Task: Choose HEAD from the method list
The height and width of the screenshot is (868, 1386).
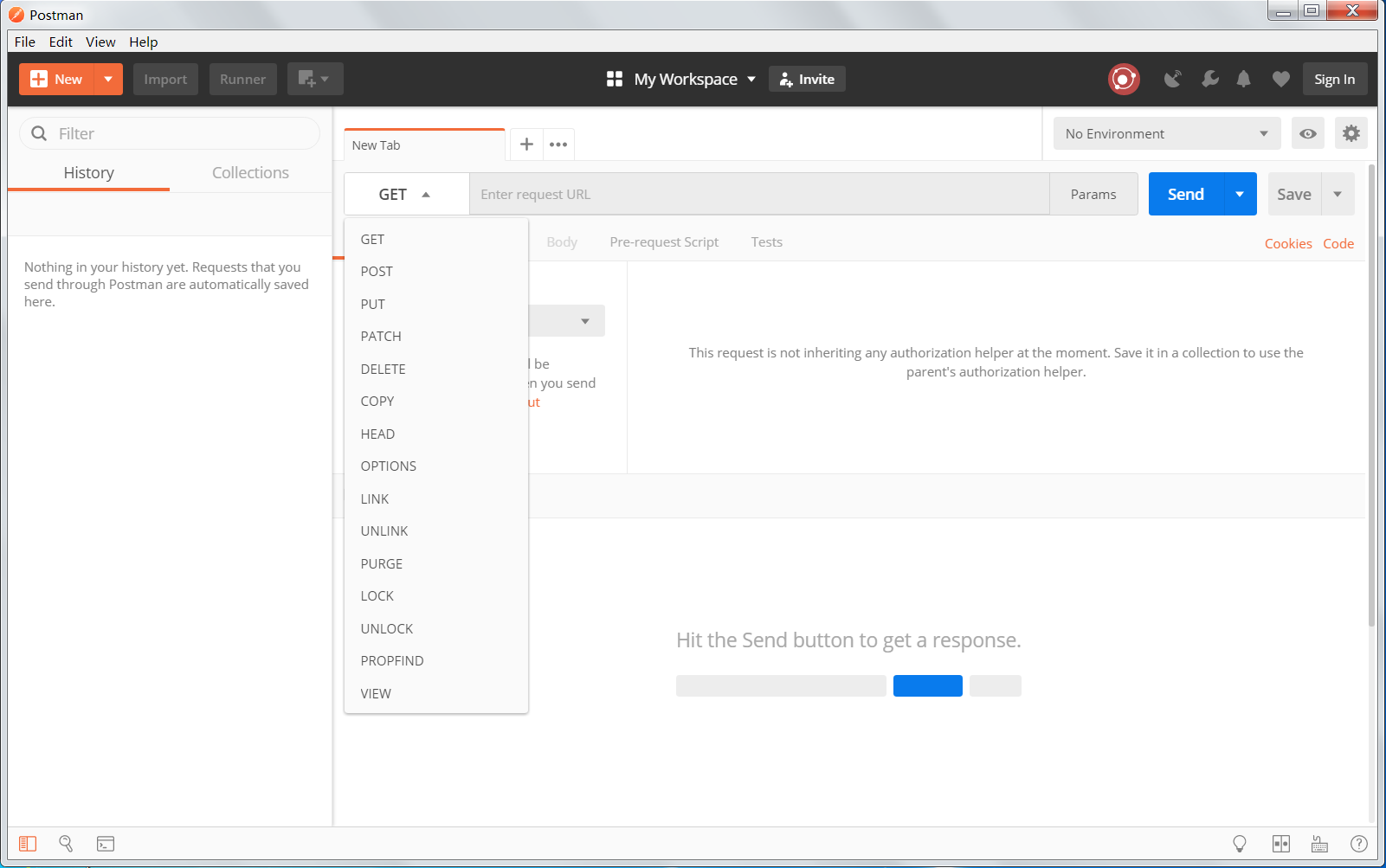Action: 436,434
